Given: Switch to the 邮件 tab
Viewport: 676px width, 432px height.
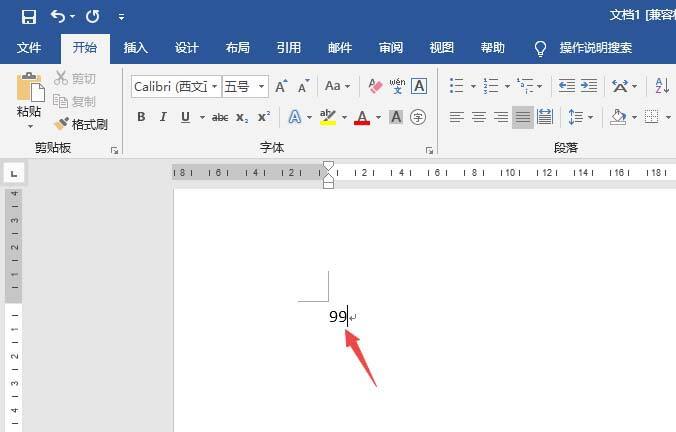Looking at the screenshot, I should (x=340, y=47).
